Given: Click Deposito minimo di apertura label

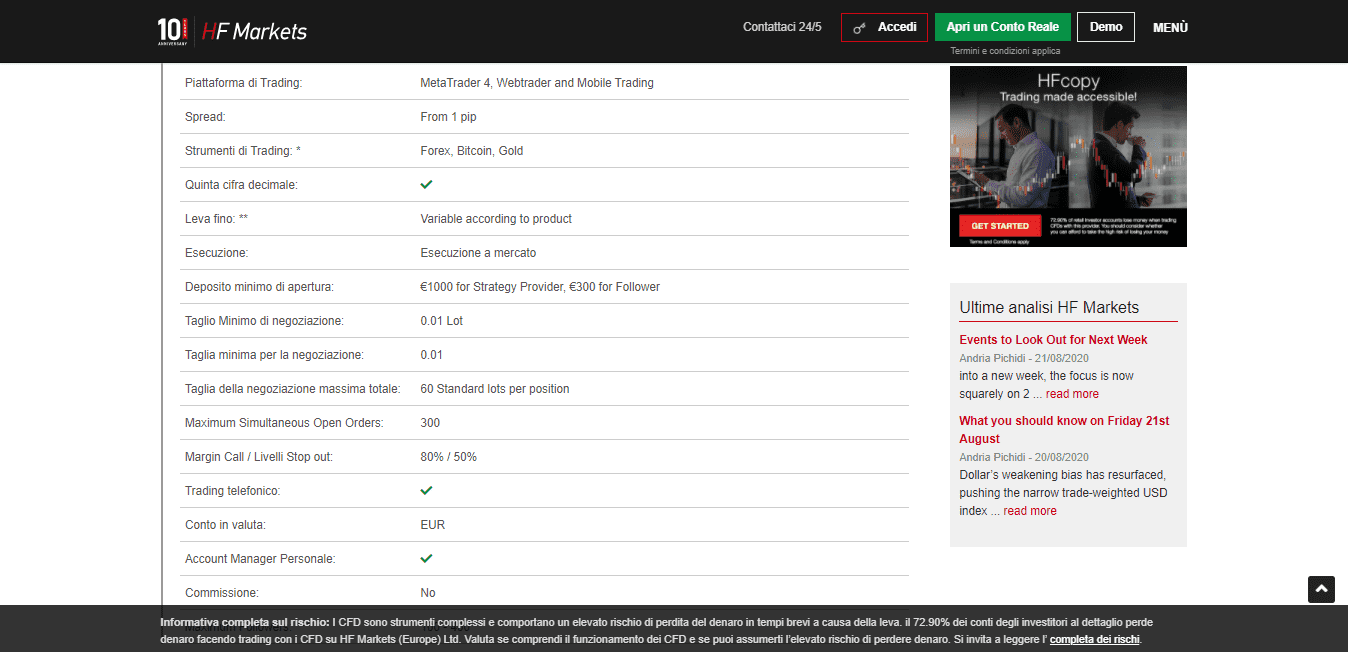Looking at the screenshot, I should (x=259, y=287).
